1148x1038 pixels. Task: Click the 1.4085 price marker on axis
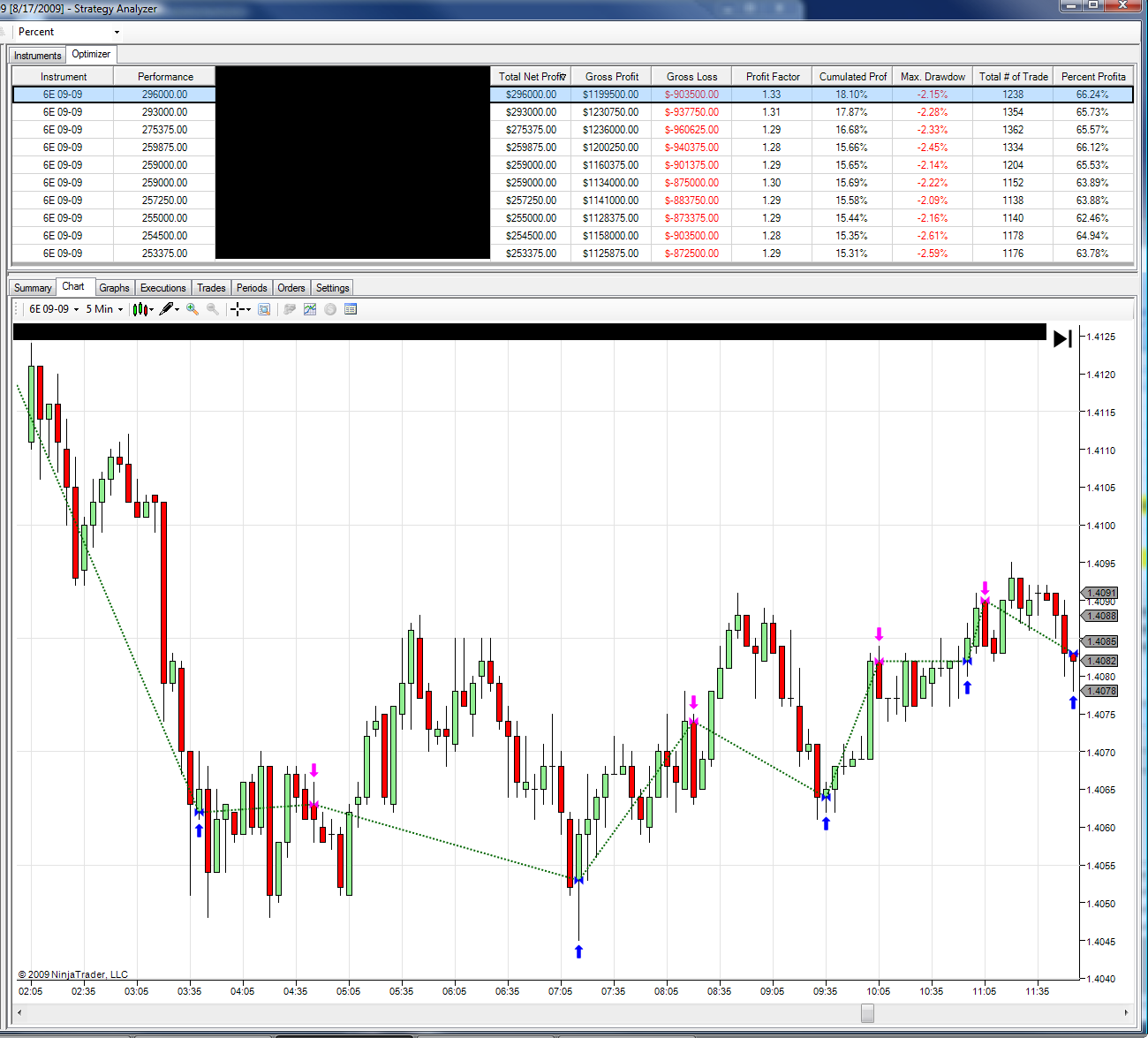point(1100,641)
